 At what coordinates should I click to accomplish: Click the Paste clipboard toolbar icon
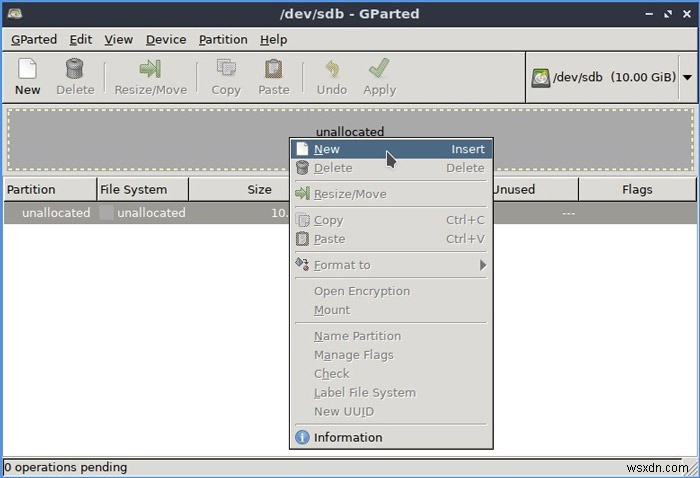tap(273, 69)
